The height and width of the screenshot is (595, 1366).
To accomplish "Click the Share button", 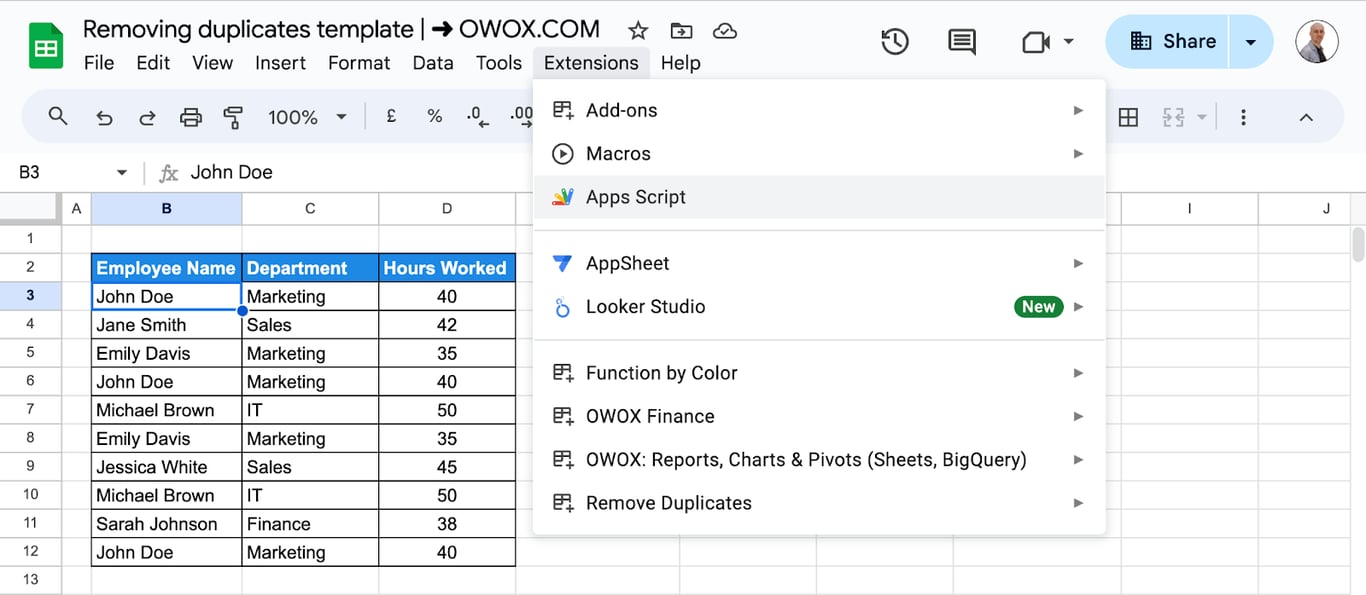I will click(1168, 41).
